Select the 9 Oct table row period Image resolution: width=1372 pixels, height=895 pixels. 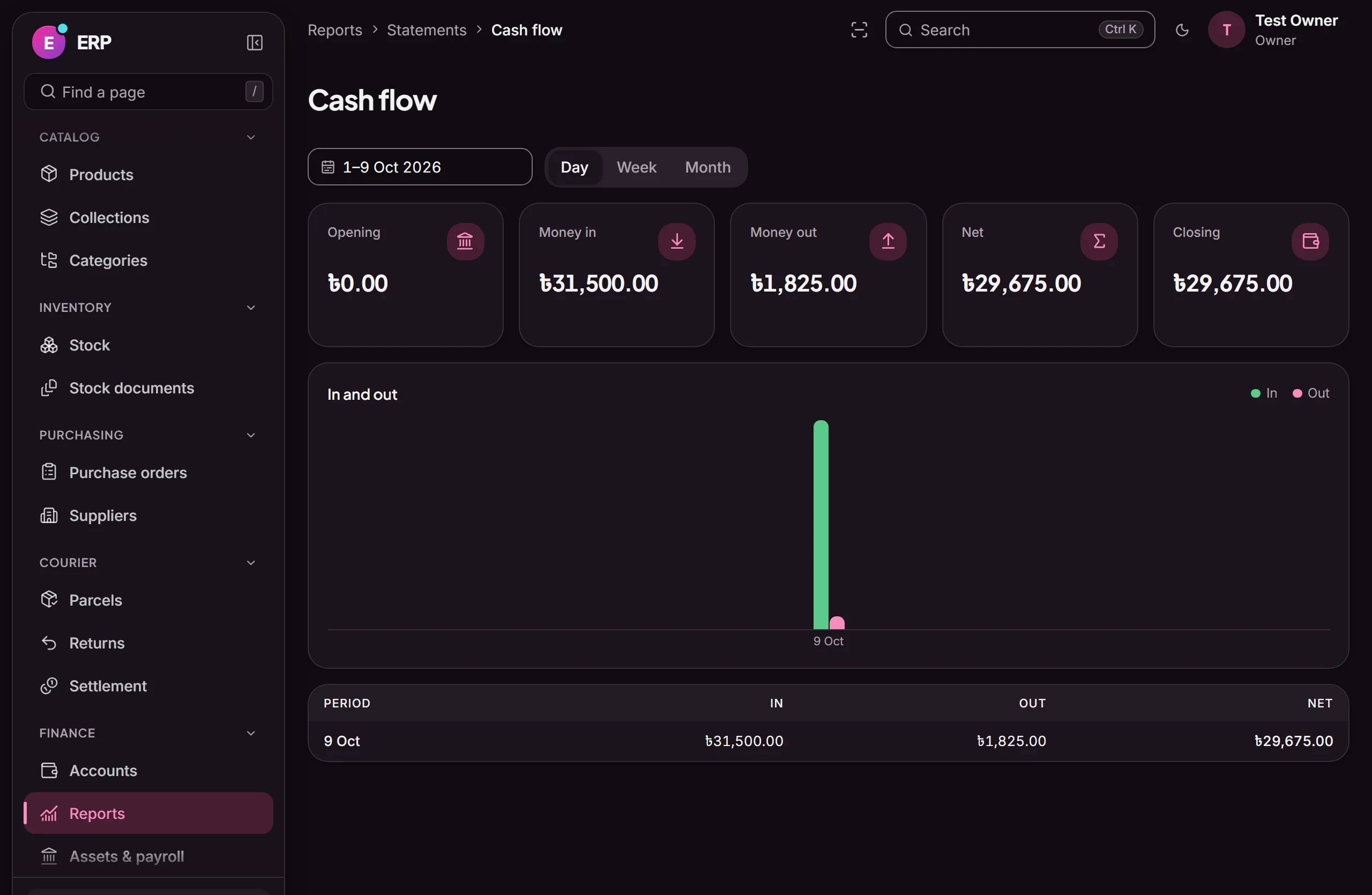click(x=342, y=741)
